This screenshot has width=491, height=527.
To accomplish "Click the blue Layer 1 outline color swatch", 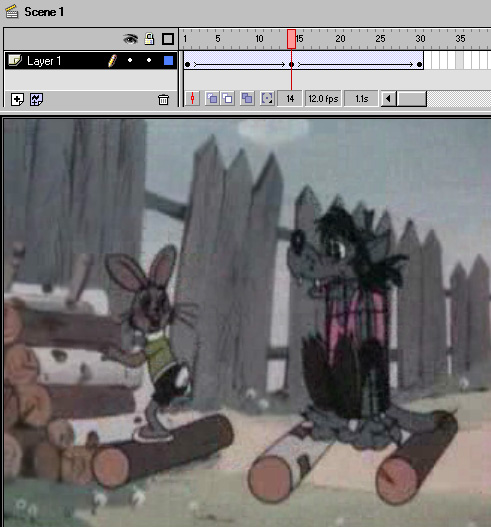I will click(x=168, y=60).
